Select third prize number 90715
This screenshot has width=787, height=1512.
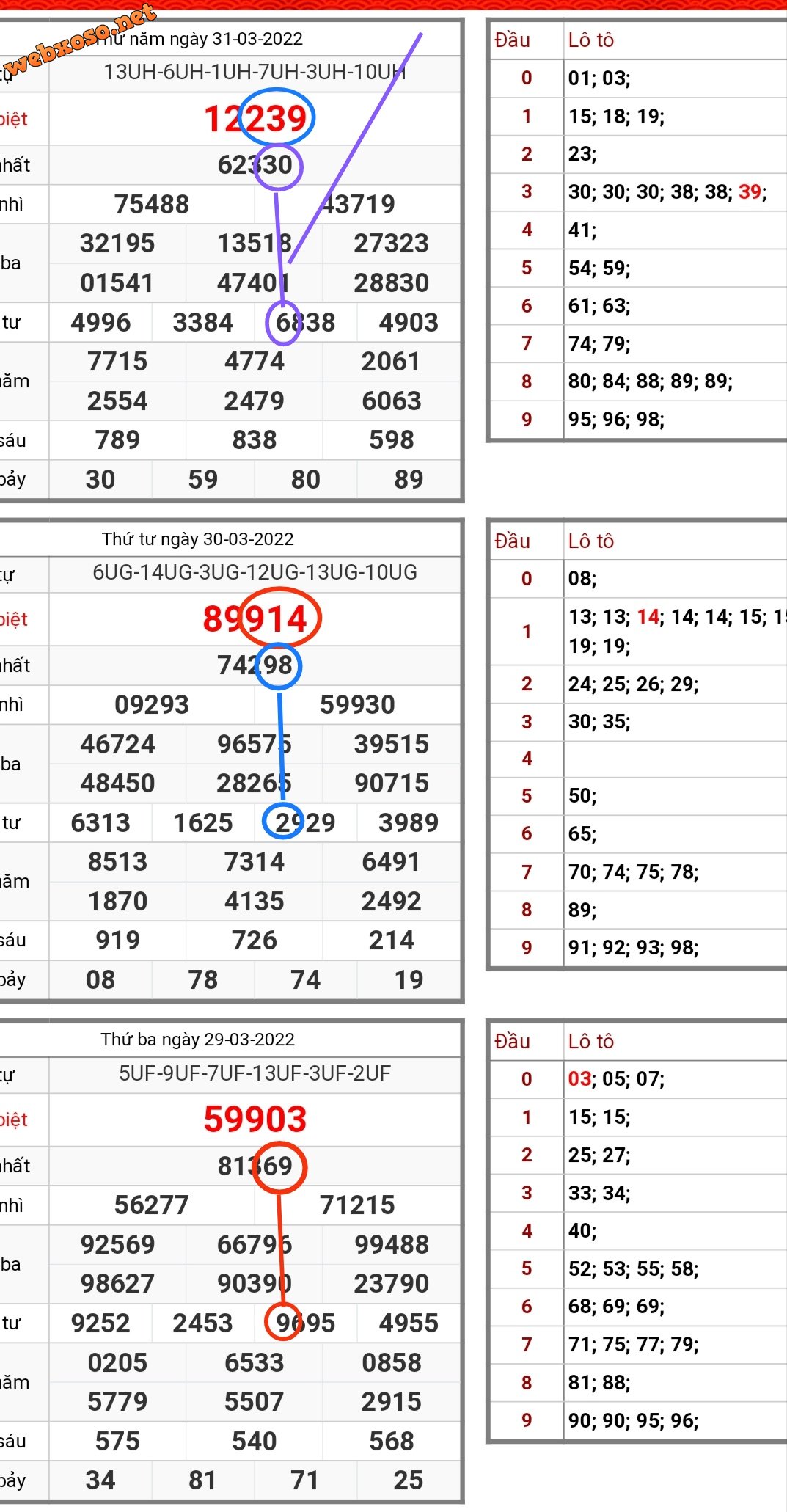[x=392, y=783]
